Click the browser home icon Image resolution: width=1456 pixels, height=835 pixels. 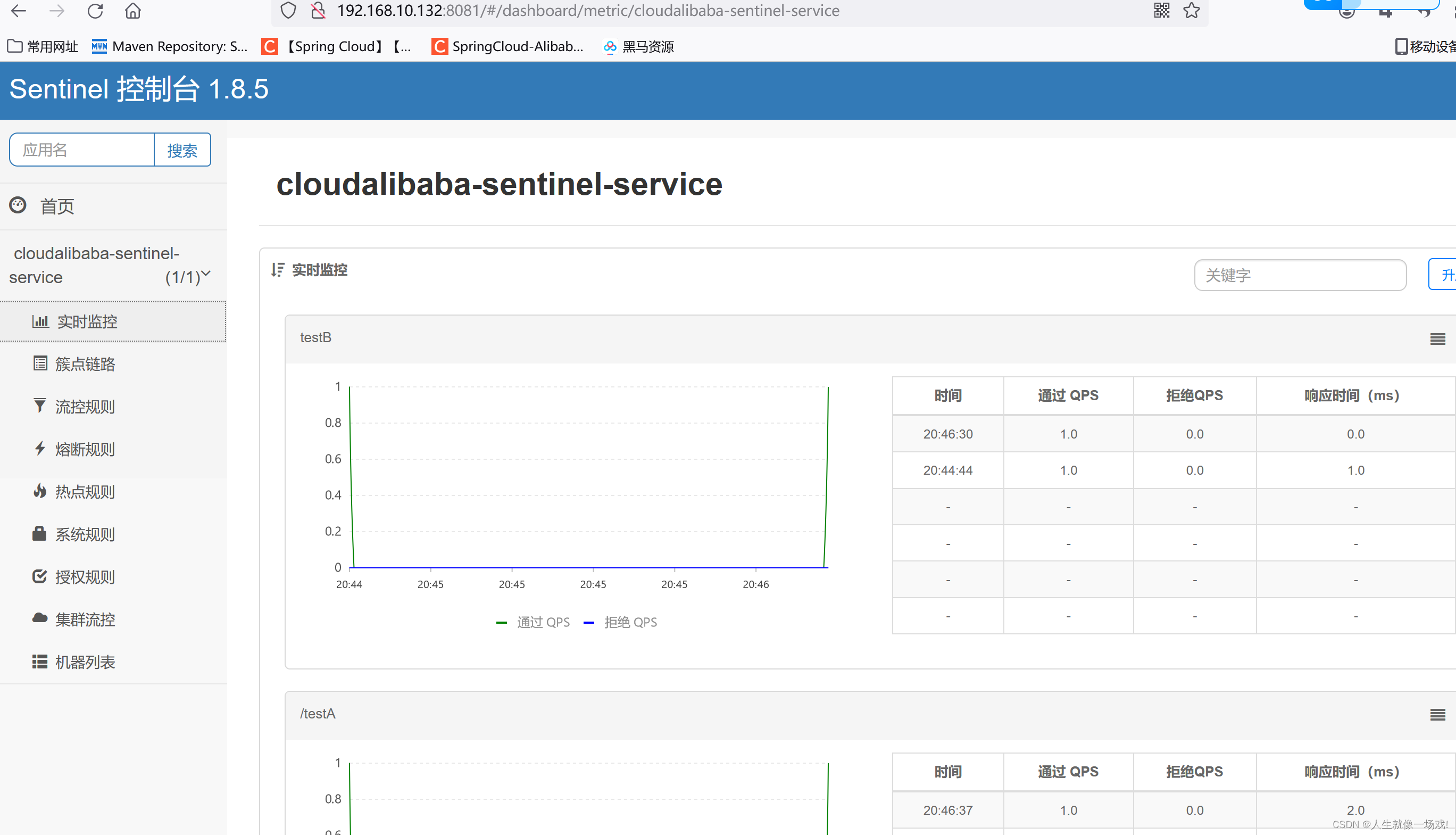[x=133, y=11]
